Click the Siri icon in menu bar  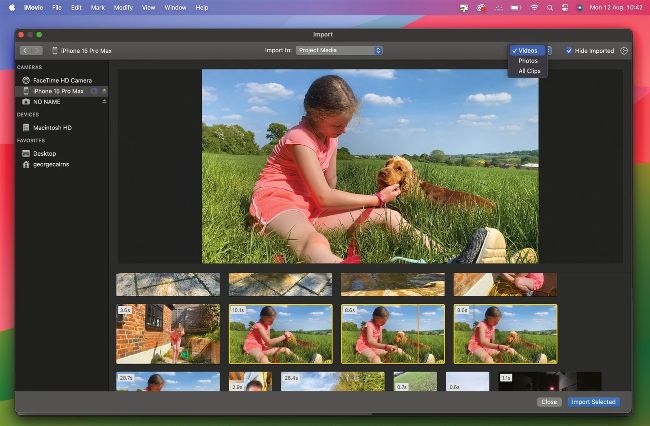tap(580, 7)
